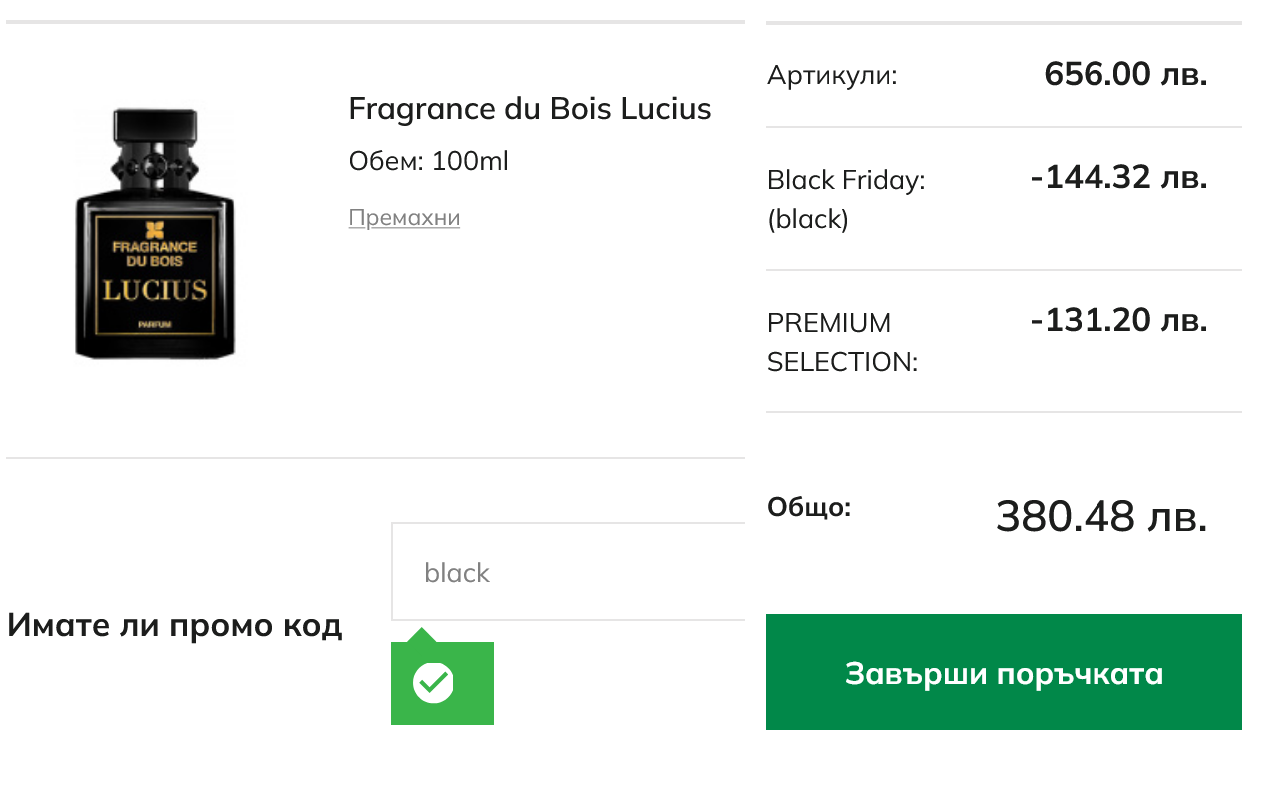Open the Lucius perfume bottle thumbnail
1268x793 pixels.
(x=155, y=235)
